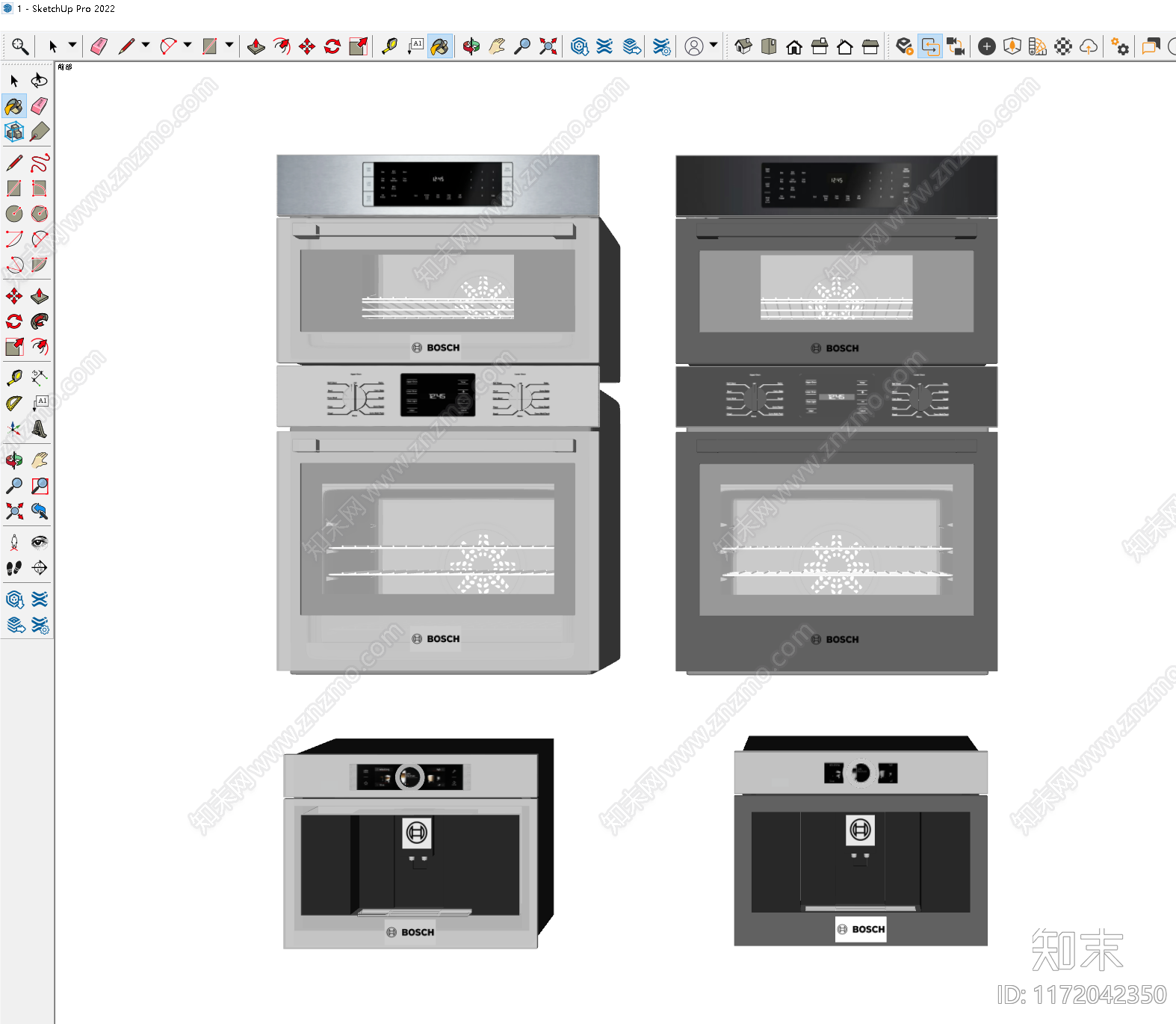1176x1024 pixels.
Task: Select the Zoom Window tool
Action: (x=40, y=486)
